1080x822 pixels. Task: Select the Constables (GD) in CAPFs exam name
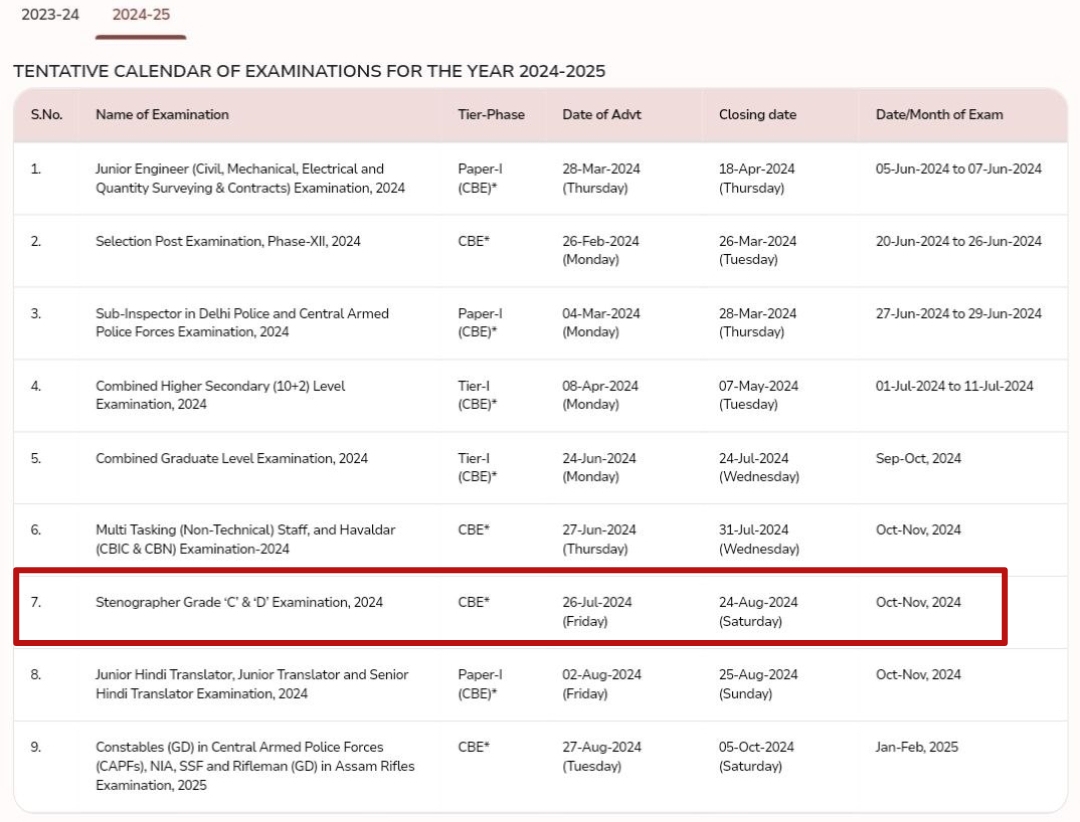point(255,766)
